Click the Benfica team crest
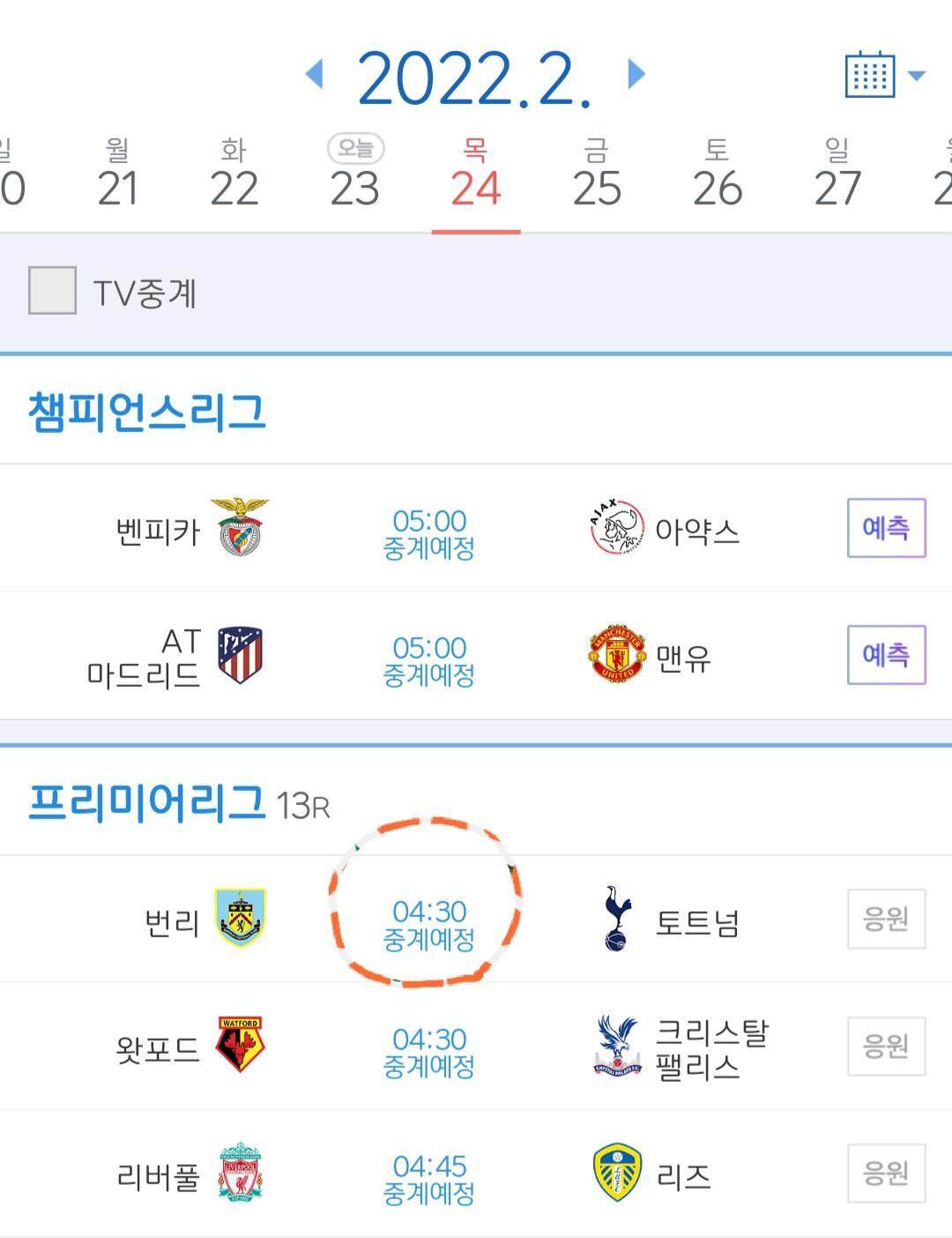Image resolution: width=952 pixels, height=1238 pixels. point(240,527)
